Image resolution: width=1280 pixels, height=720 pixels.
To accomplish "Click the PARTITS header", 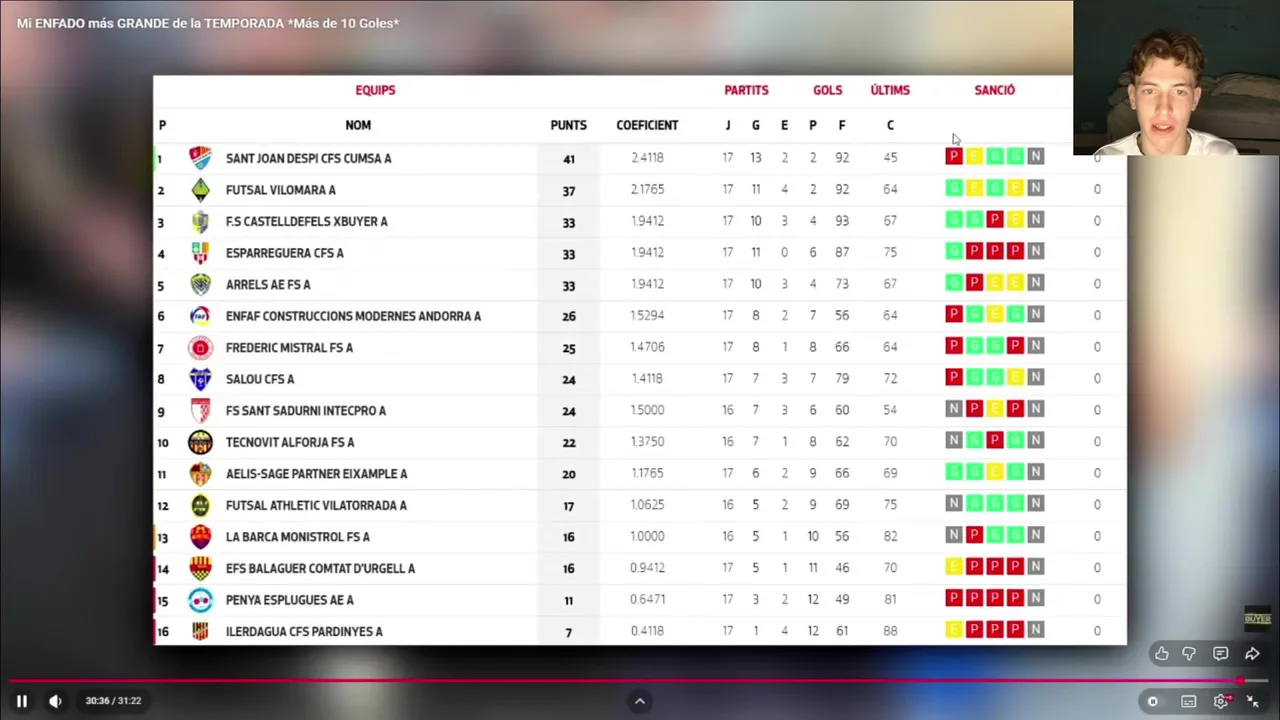I will [x=746, y=90].
